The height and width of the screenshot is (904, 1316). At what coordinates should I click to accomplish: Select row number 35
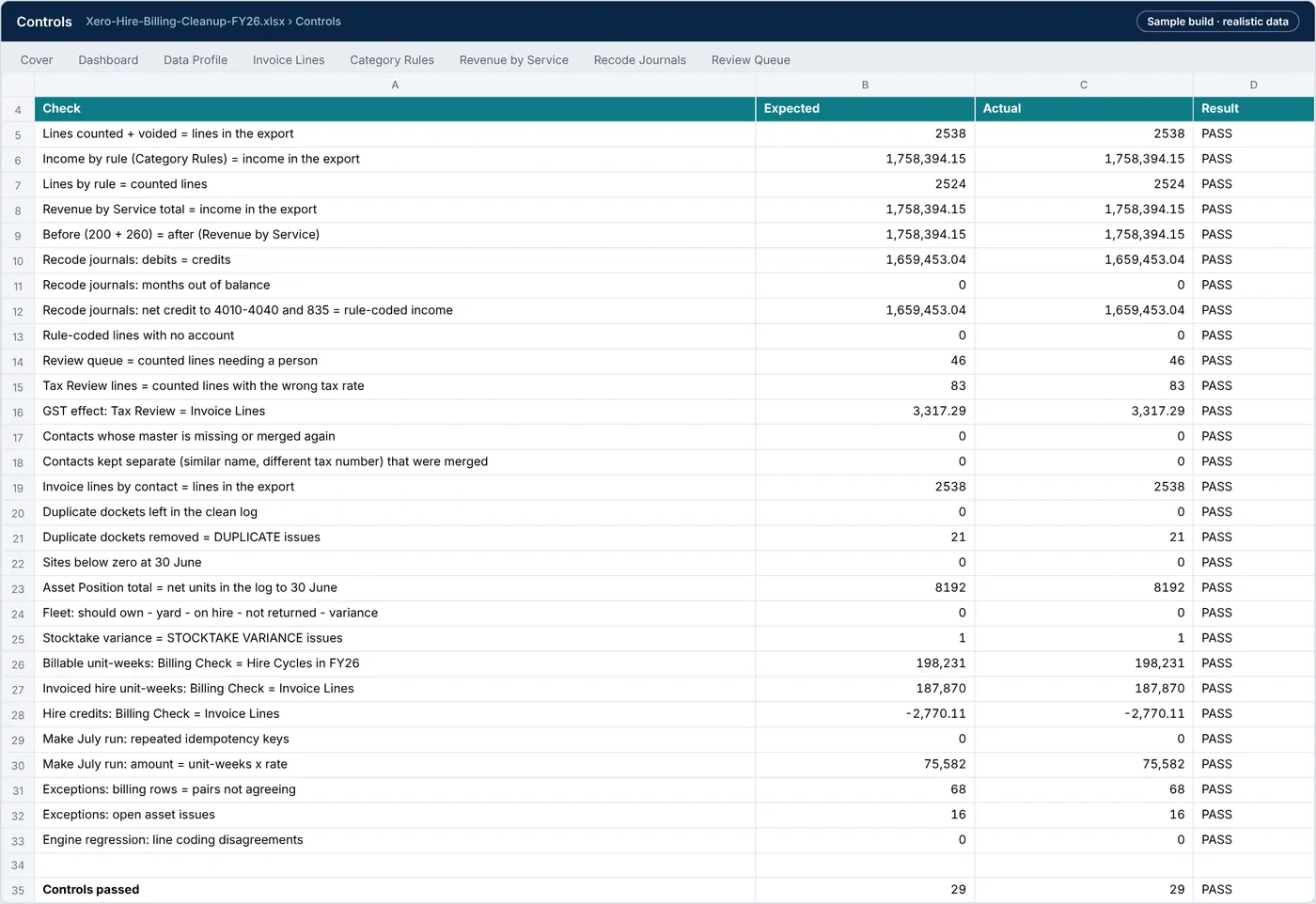click(18, 890)
